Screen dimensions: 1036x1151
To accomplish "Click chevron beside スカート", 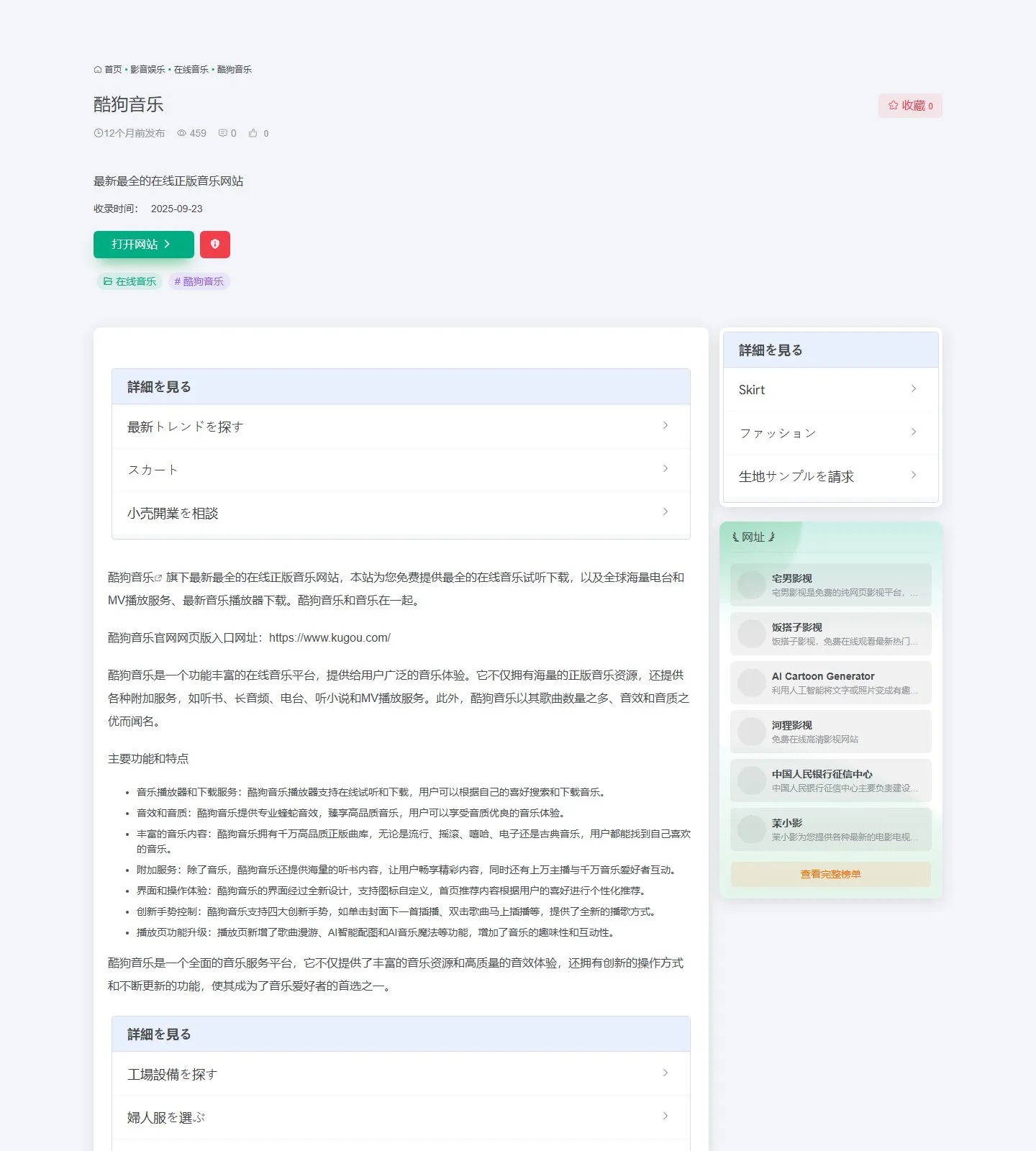I will [665, 468].
